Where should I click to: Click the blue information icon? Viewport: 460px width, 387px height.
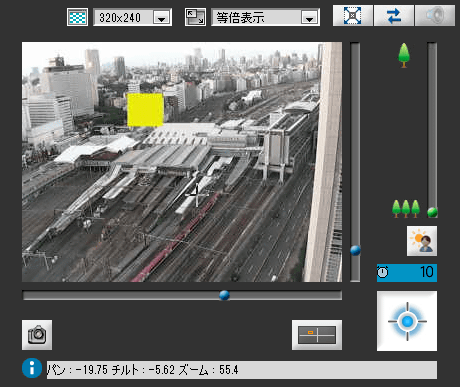point(32,368)
